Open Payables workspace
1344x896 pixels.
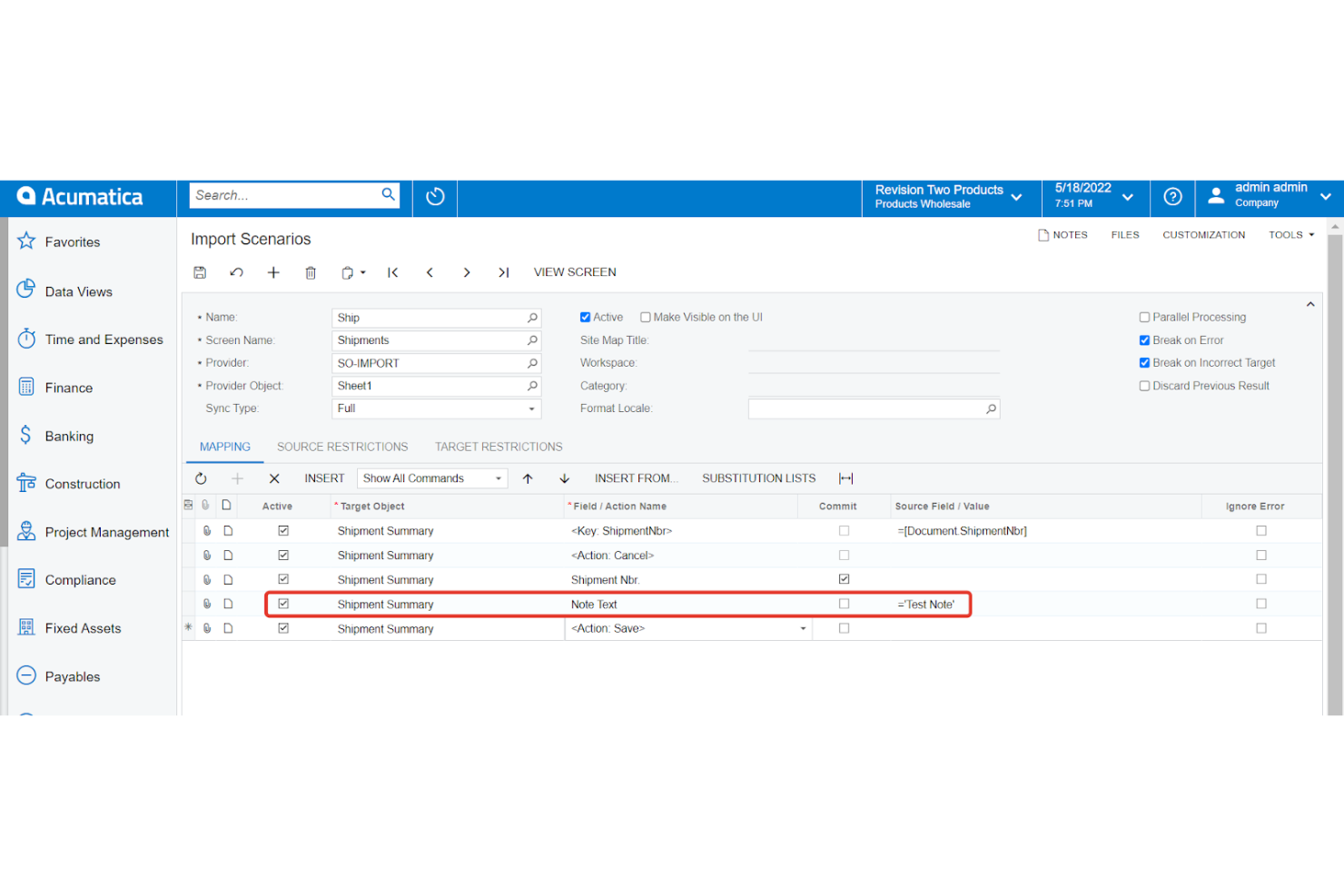click(73, 676)
